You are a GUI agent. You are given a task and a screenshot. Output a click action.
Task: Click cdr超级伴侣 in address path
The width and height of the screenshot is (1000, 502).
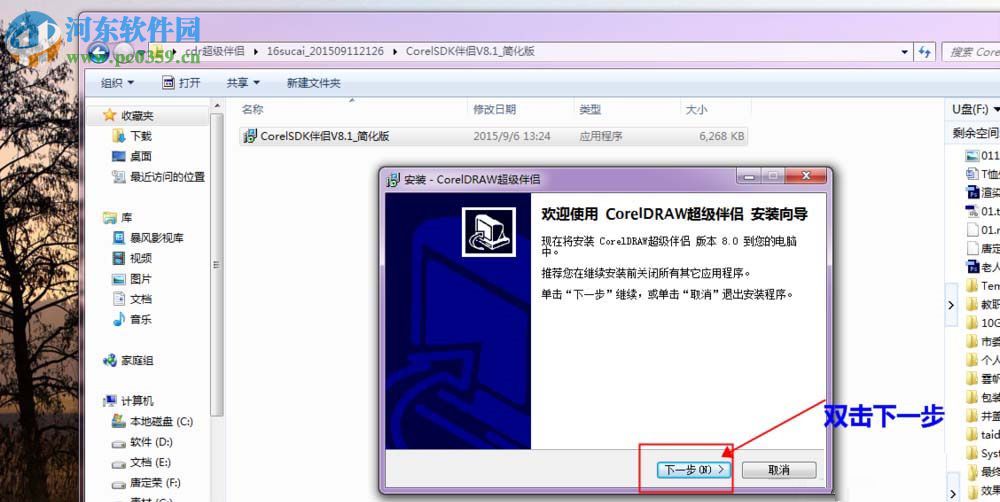point(214,51)
